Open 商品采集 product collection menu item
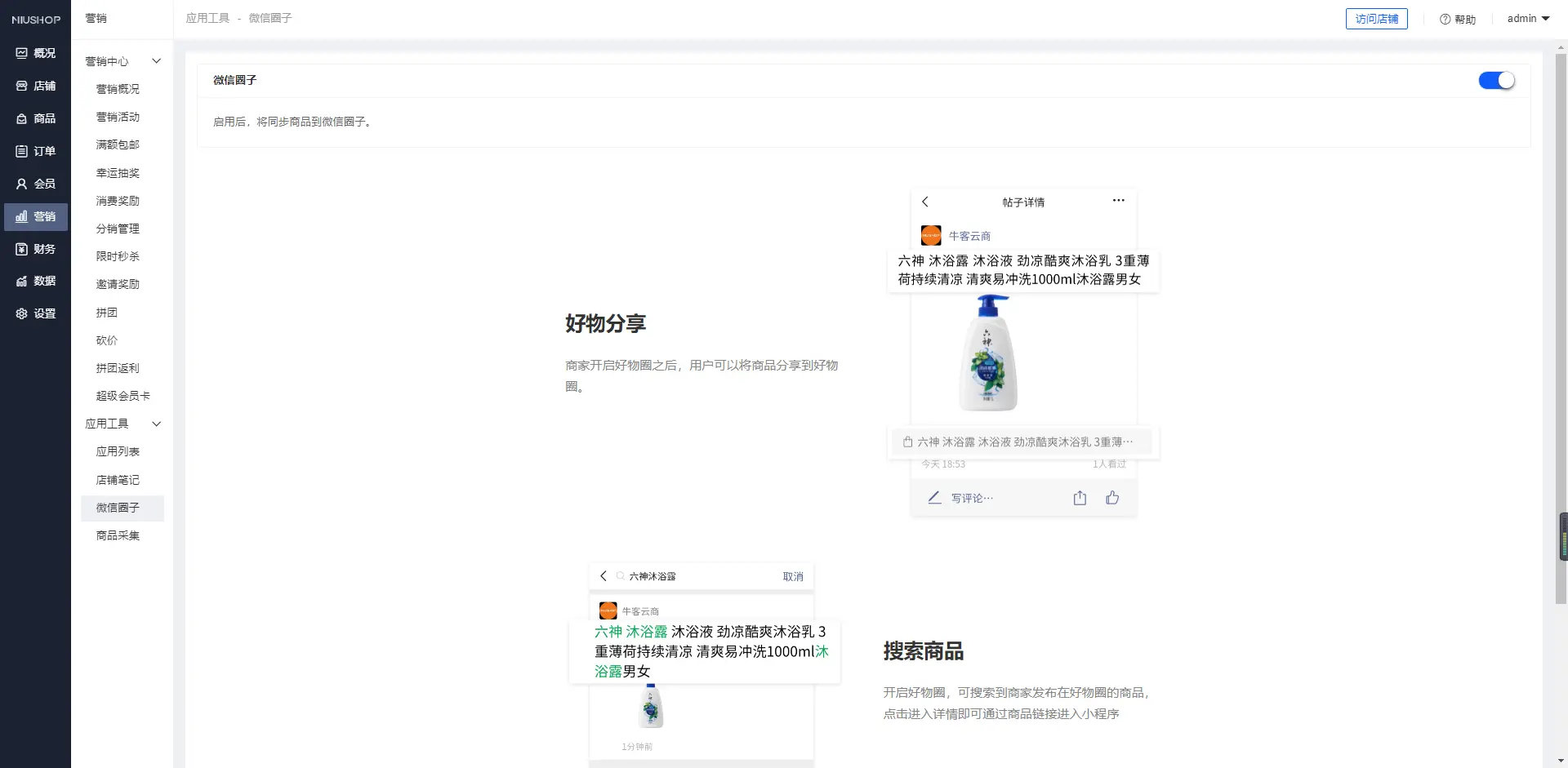The height and width of the screenshot is (768, 1568). tap(118, 535)
